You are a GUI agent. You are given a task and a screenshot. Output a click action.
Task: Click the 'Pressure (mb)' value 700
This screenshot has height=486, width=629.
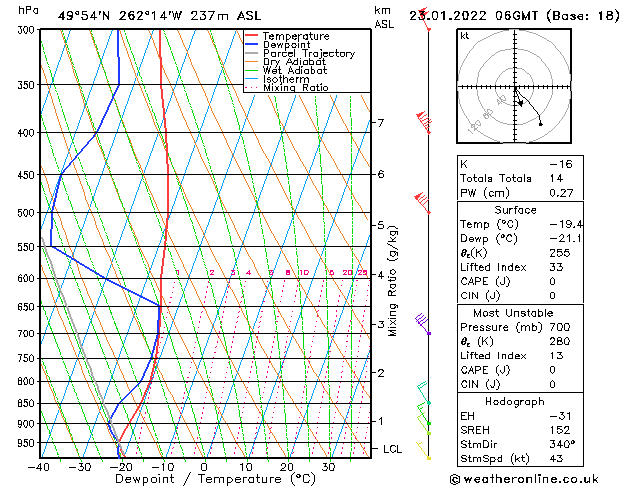[x=560, y=327]
